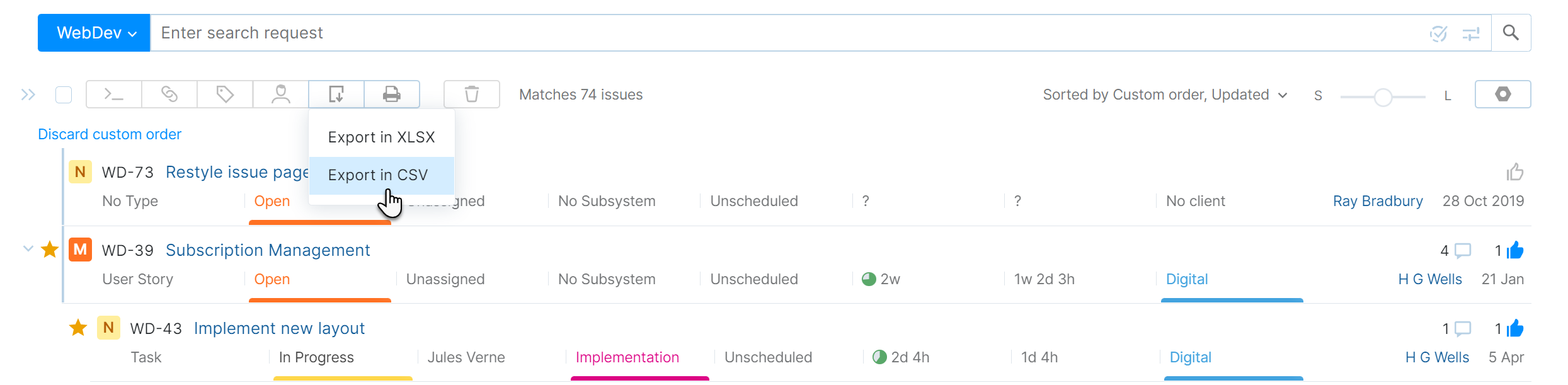The width and height of the screenshot is (1568, 385).
Task: Open the add tag tool
Action: point(224,94)
